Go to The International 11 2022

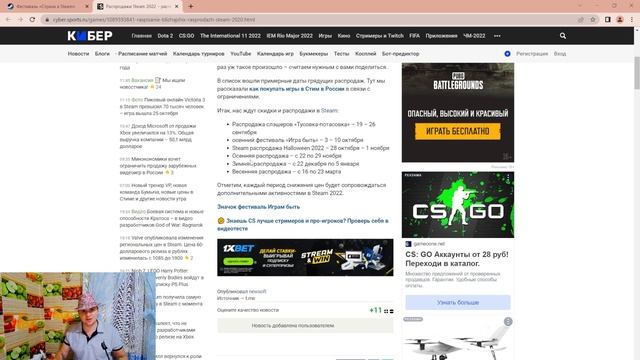(x=230, y=36)
